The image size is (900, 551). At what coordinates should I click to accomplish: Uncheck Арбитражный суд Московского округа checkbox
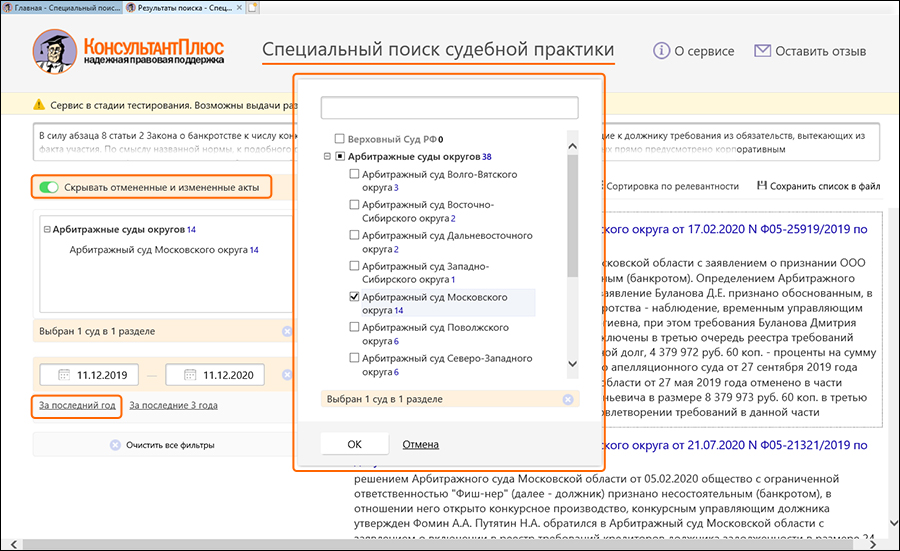(x=354, y=298)
